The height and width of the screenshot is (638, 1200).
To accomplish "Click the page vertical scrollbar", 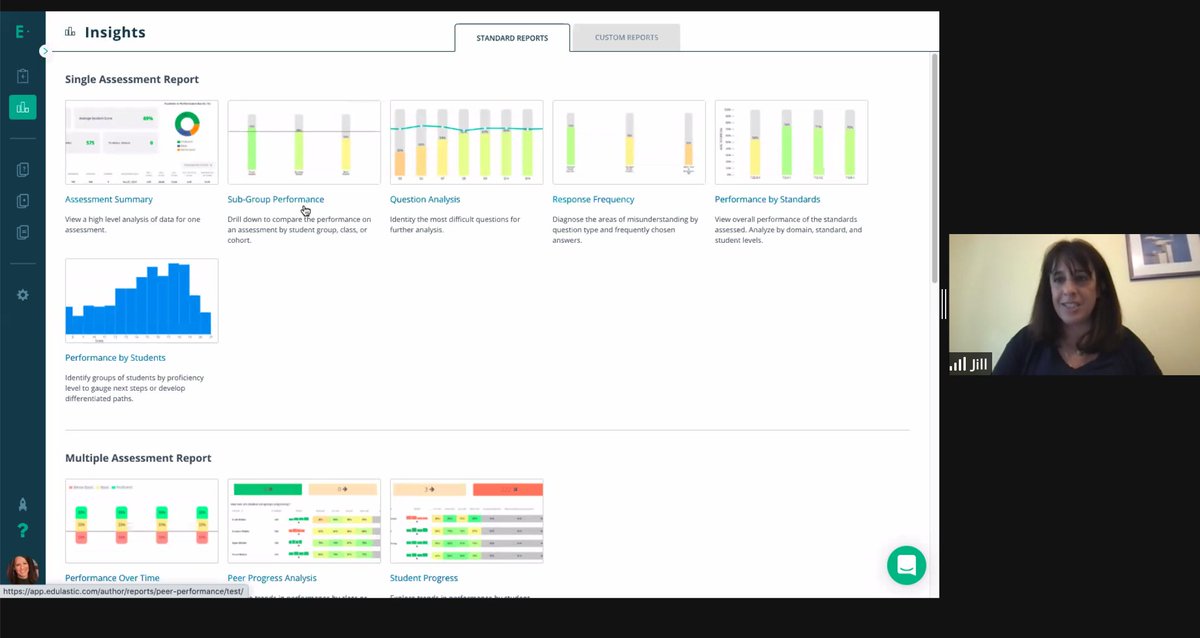I will coord(934,167).
